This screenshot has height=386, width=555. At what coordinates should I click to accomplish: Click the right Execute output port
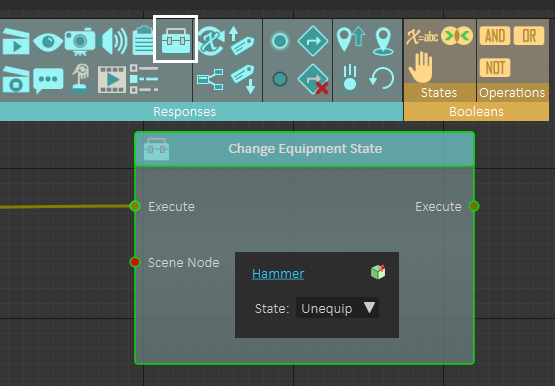point(474,206)
